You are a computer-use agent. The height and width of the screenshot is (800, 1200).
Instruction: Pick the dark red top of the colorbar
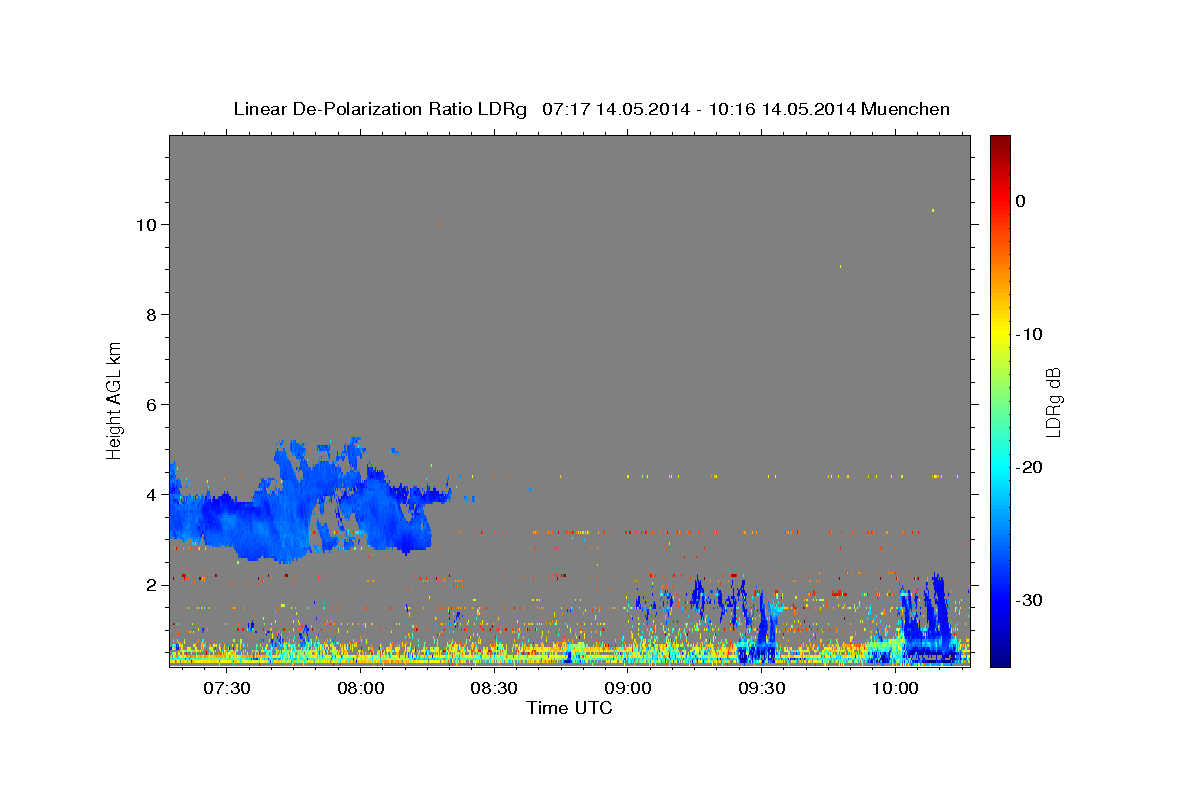1000,143
